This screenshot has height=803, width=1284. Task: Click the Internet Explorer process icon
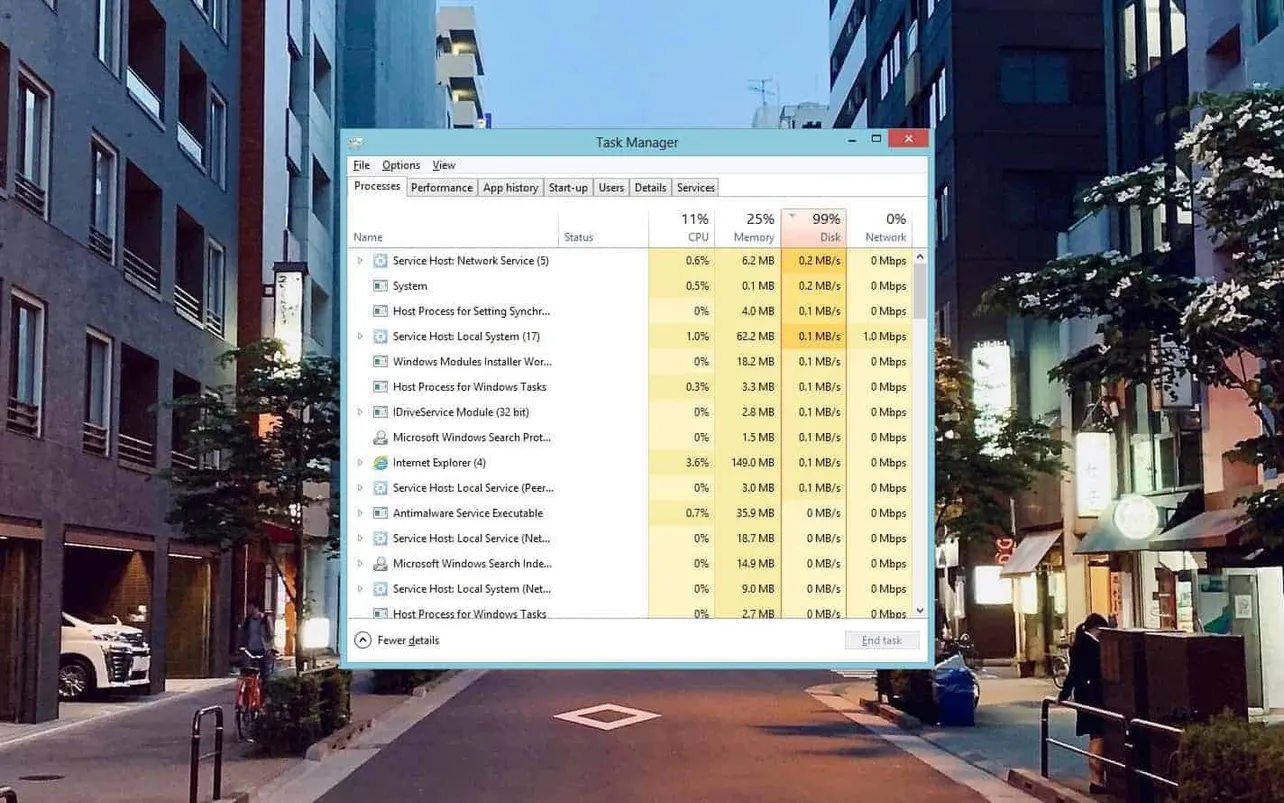pyautogui.click(x=380, y=462)
